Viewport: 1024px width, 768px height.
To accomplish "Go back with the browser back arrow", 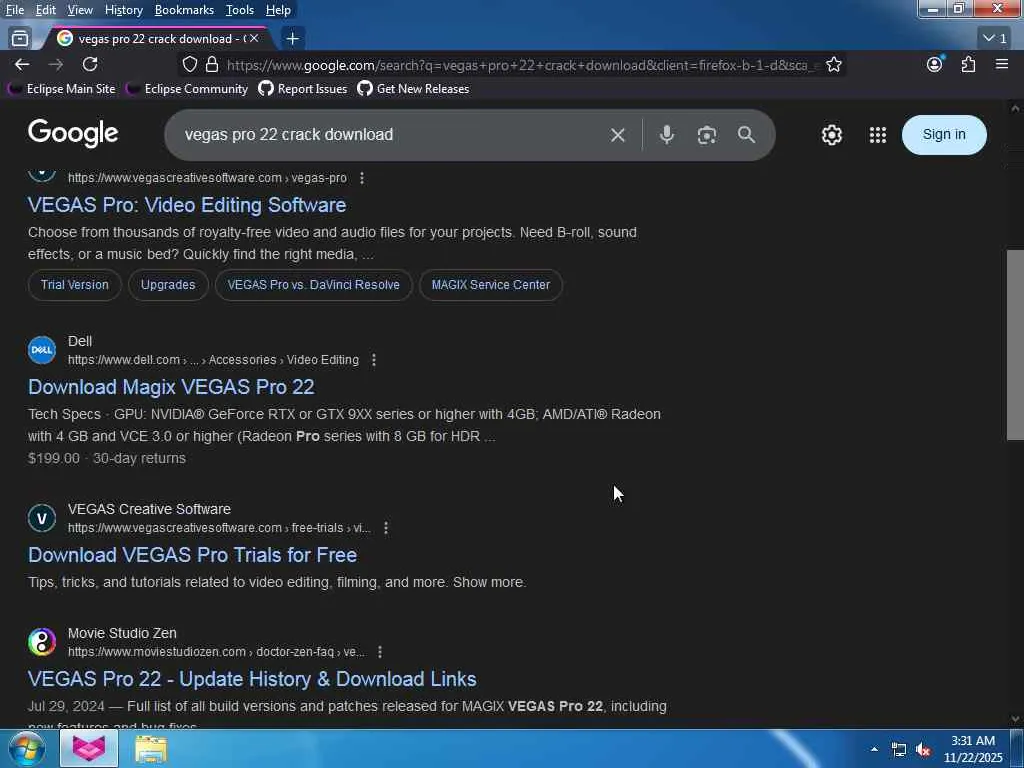I will click(22, 65).
